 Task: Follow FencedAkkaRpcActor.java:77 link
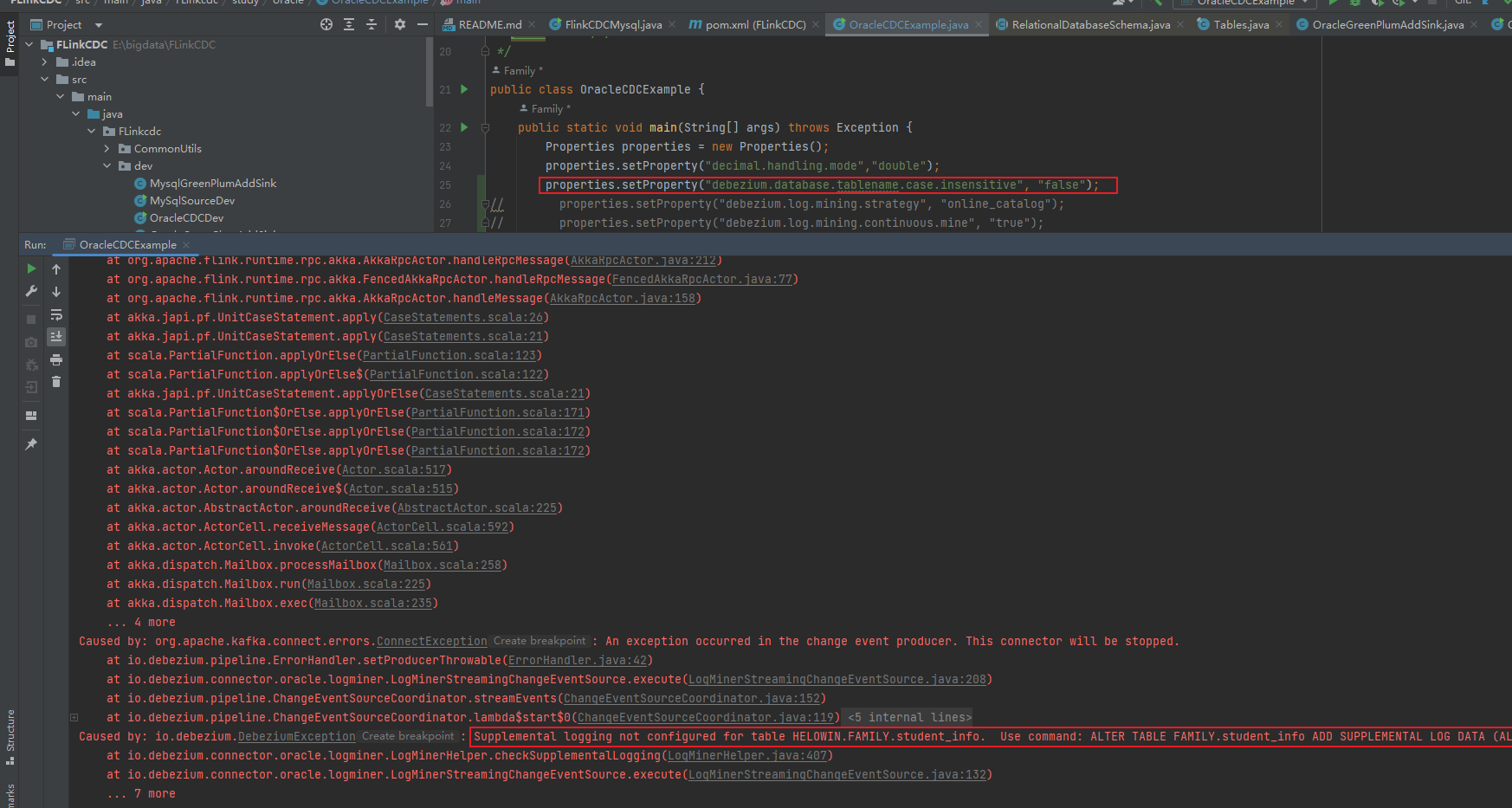click(x=702, y=279)
